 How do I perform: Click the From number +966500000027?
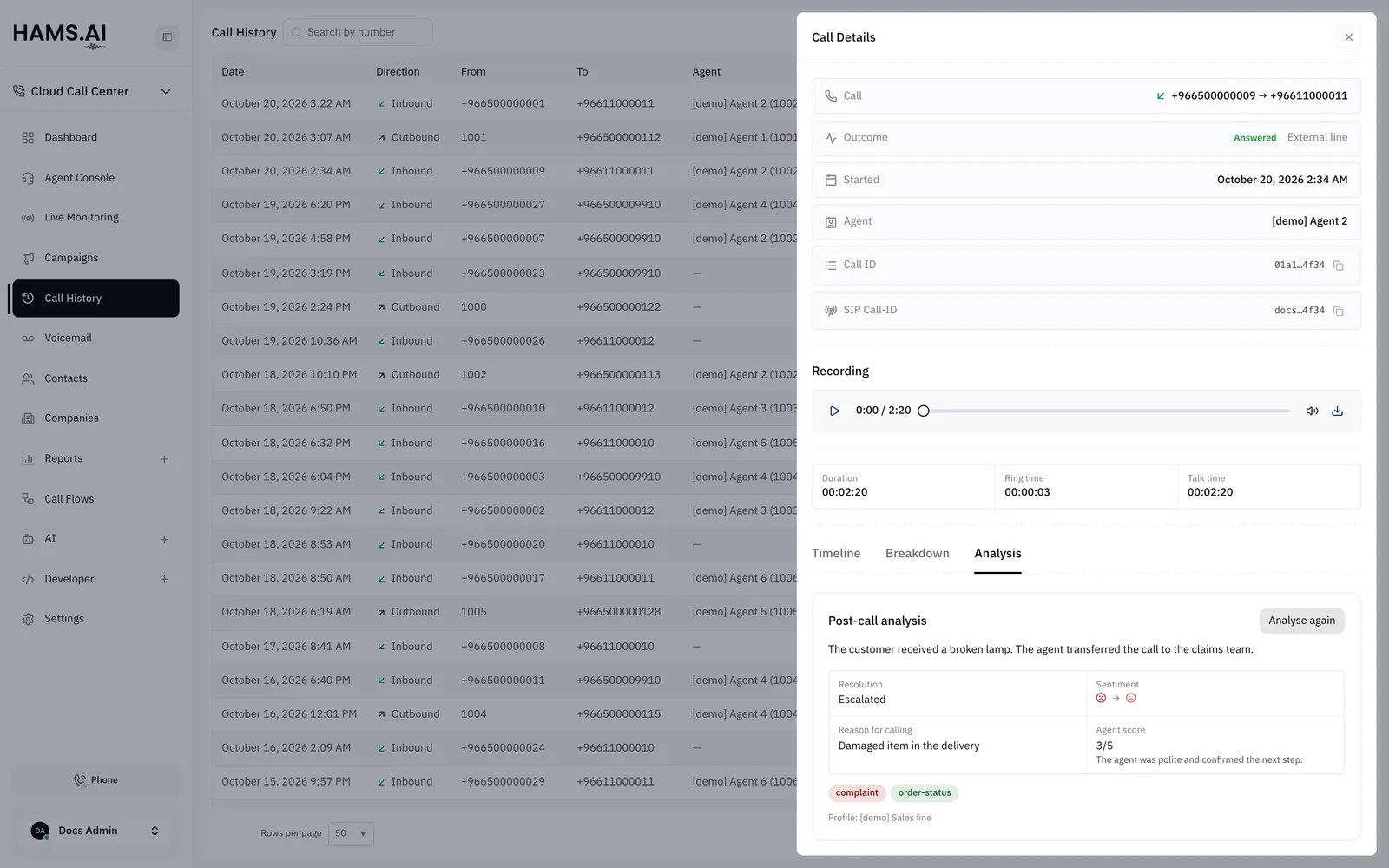point(503,205)
